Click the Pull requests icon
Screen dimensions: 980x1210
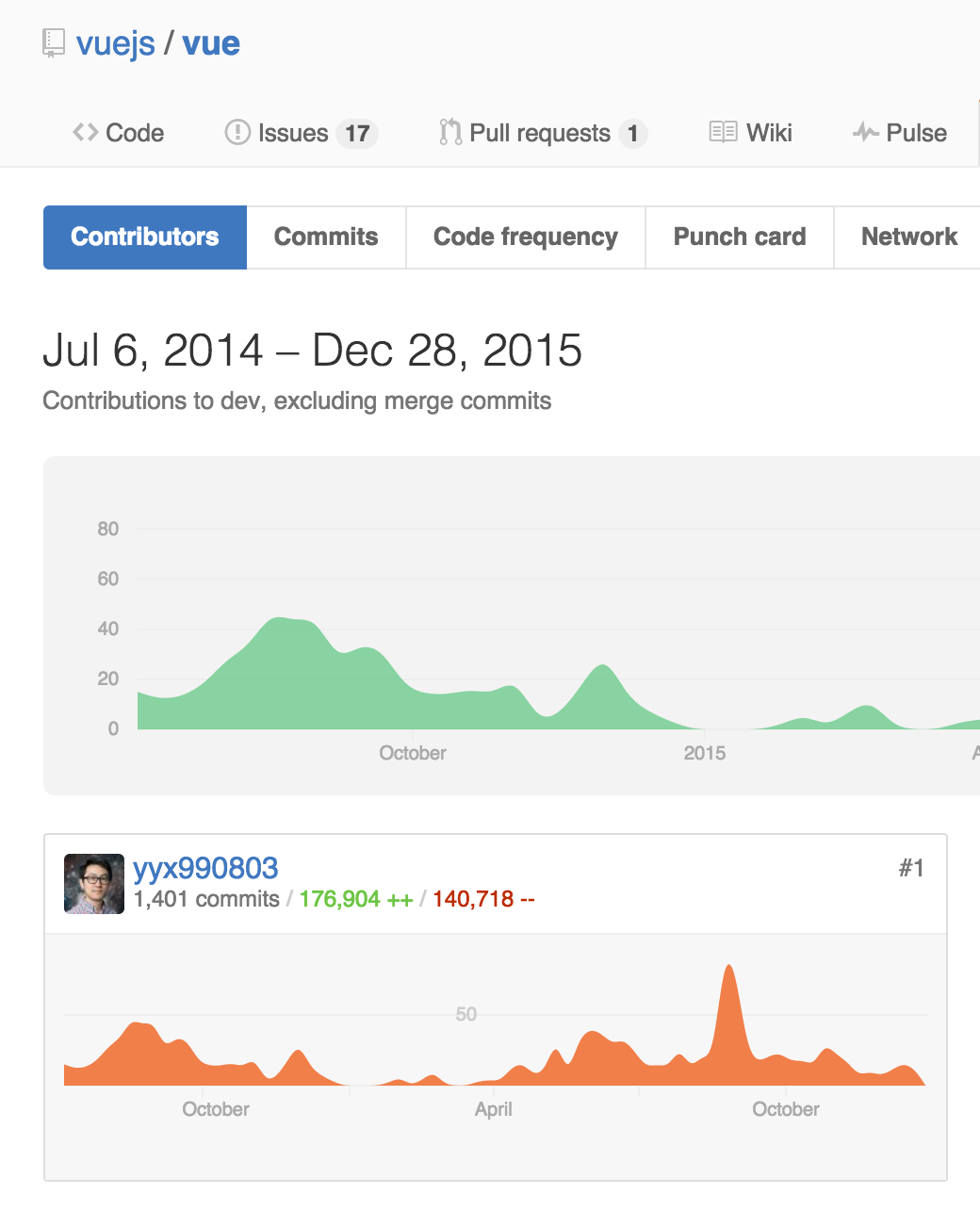click(449, 133)
